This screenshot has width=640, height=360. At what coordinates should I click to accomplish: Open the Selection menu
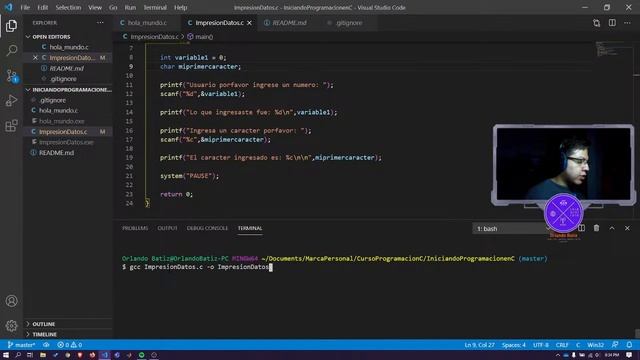click(68, 7)
